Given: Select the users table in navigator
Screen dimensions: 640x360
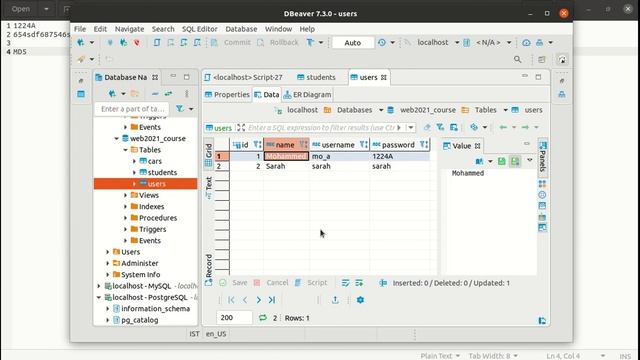Looking at the screenshot, I should tap(146, 184).
